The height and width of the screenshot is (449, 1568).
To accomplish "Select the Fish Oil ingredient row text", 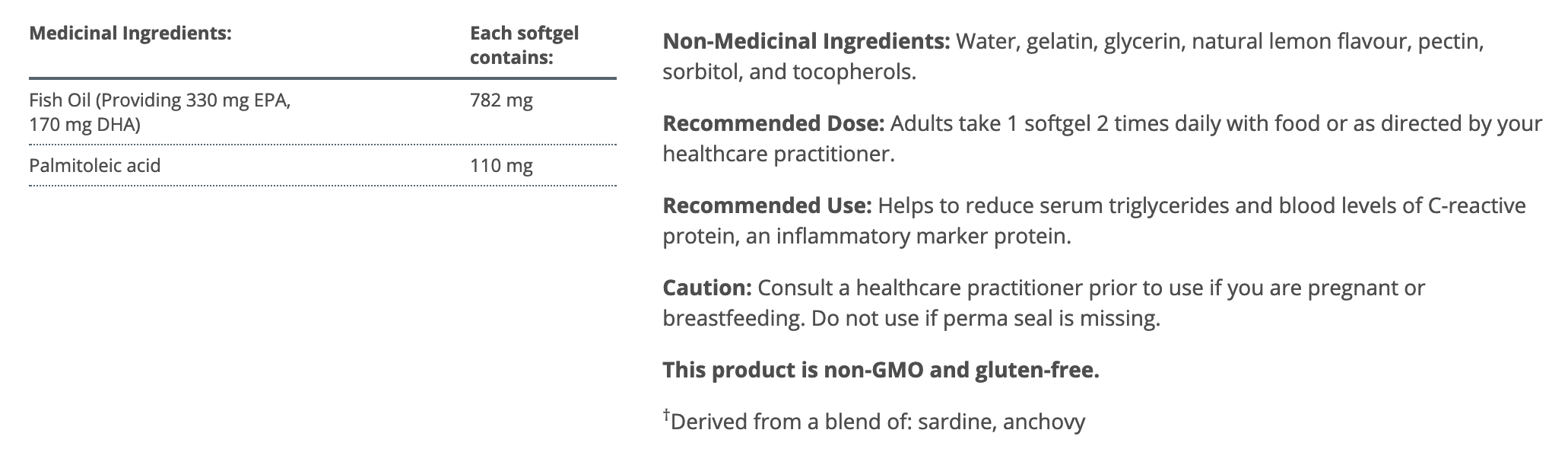I will coord(160,112).
